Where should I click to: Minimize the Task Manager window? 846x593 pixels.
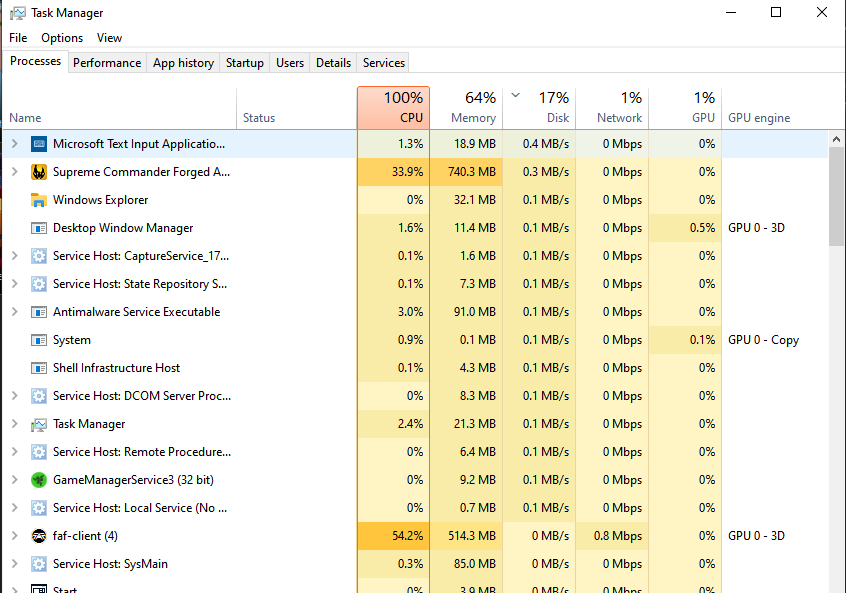(x=731, y=12)
